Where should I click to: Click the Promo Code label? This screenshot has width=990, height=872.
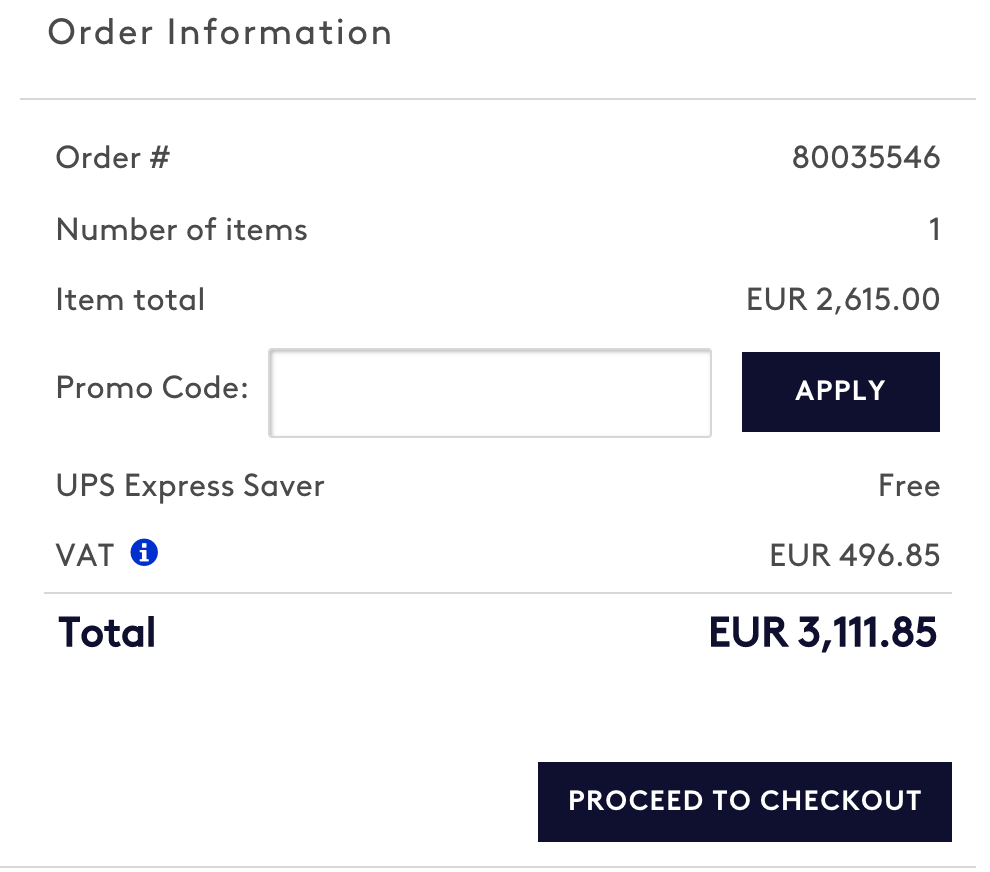tap(152, 388)
